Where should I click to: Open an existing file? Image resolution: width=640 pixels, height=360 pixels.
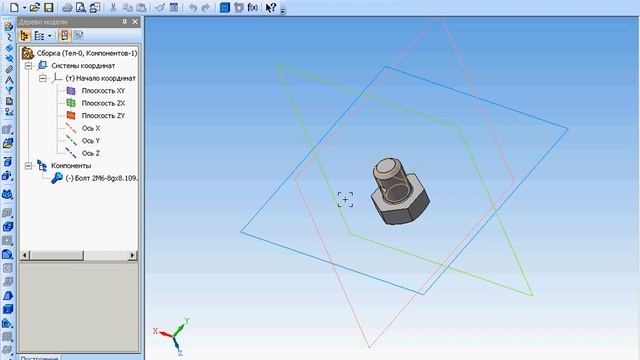click(x=35, y=7)
